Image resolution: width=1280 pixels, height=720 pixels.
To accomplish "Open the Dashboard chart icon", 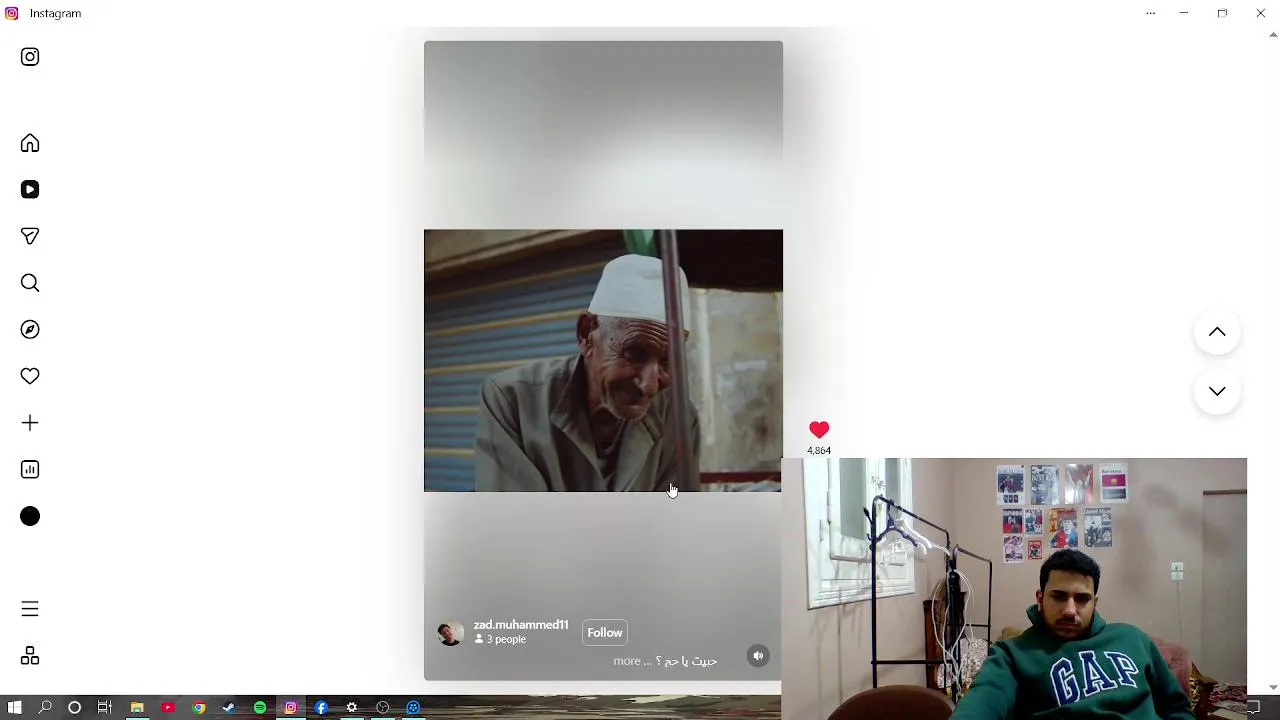I will click(30, 469).
